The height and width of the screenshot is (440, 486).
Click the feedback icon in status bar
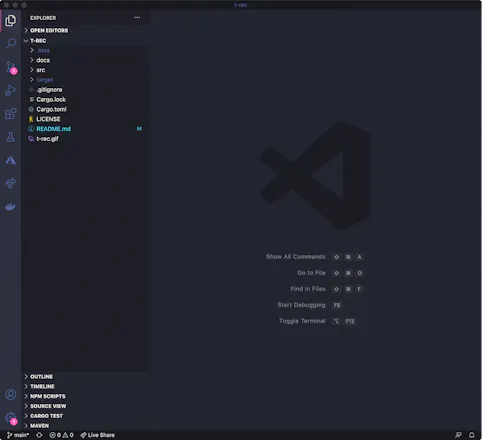(x=459, y=435)
